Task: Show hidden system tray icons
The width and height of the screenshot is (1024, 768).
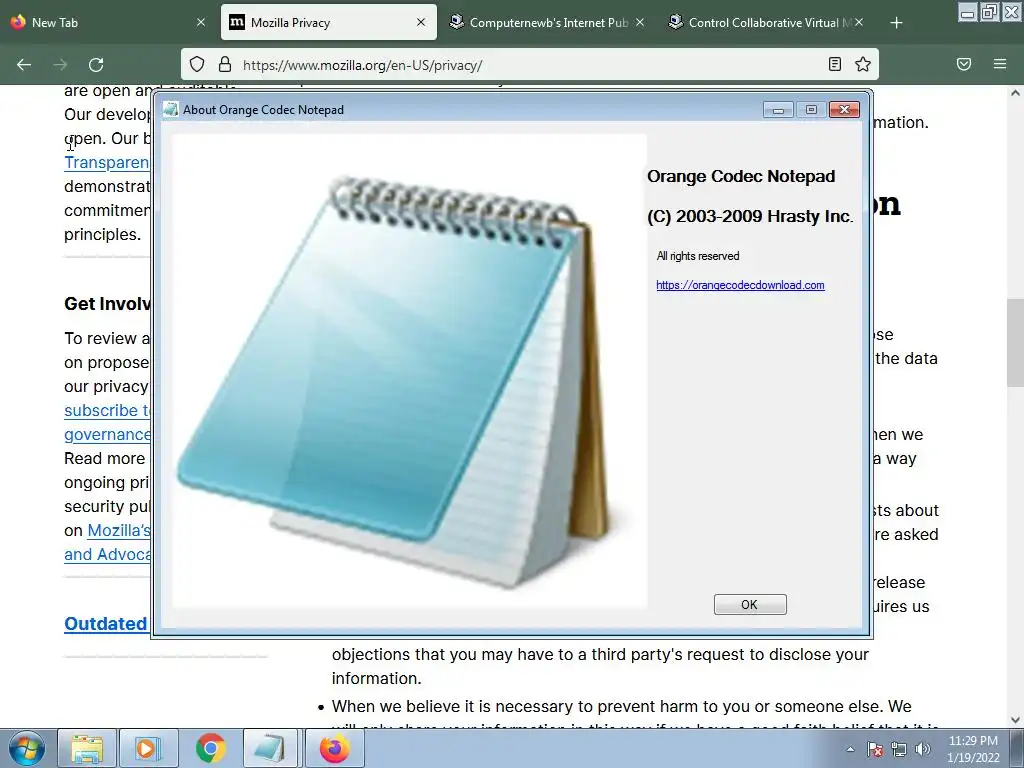Action: pos(850,749)
